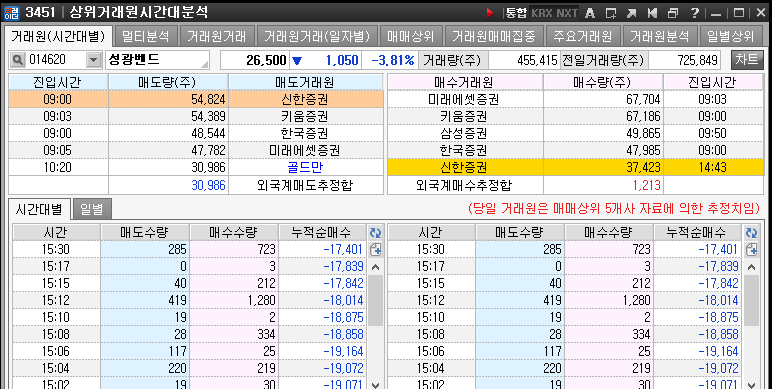The height and width of the screenshot is (389, 772).
Task: Click left table scrollbar up arrow
Action: pyautogui.click(x=376, y=267)
